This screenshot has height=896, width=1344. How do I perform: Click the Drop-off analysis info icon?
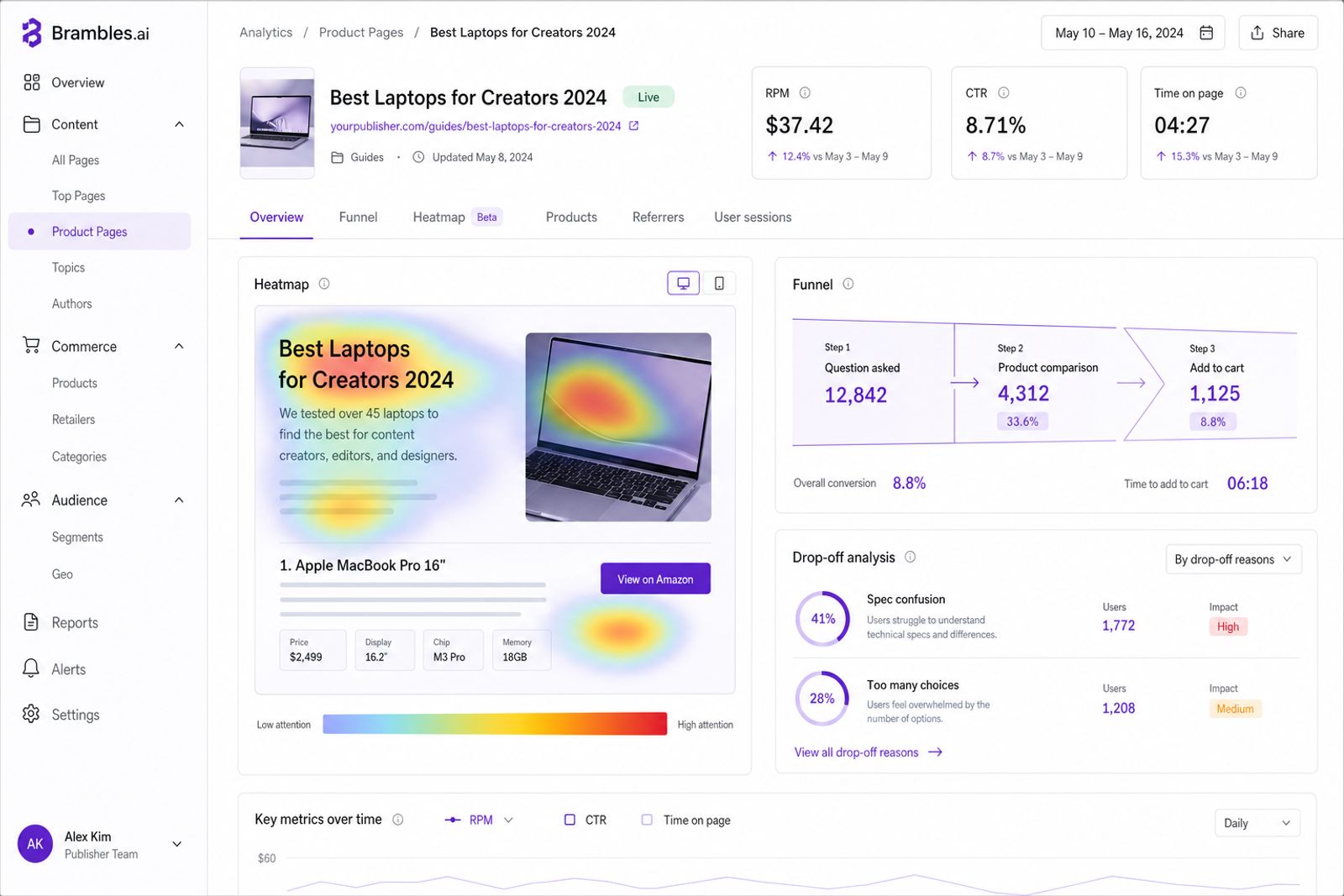point(910,557)
